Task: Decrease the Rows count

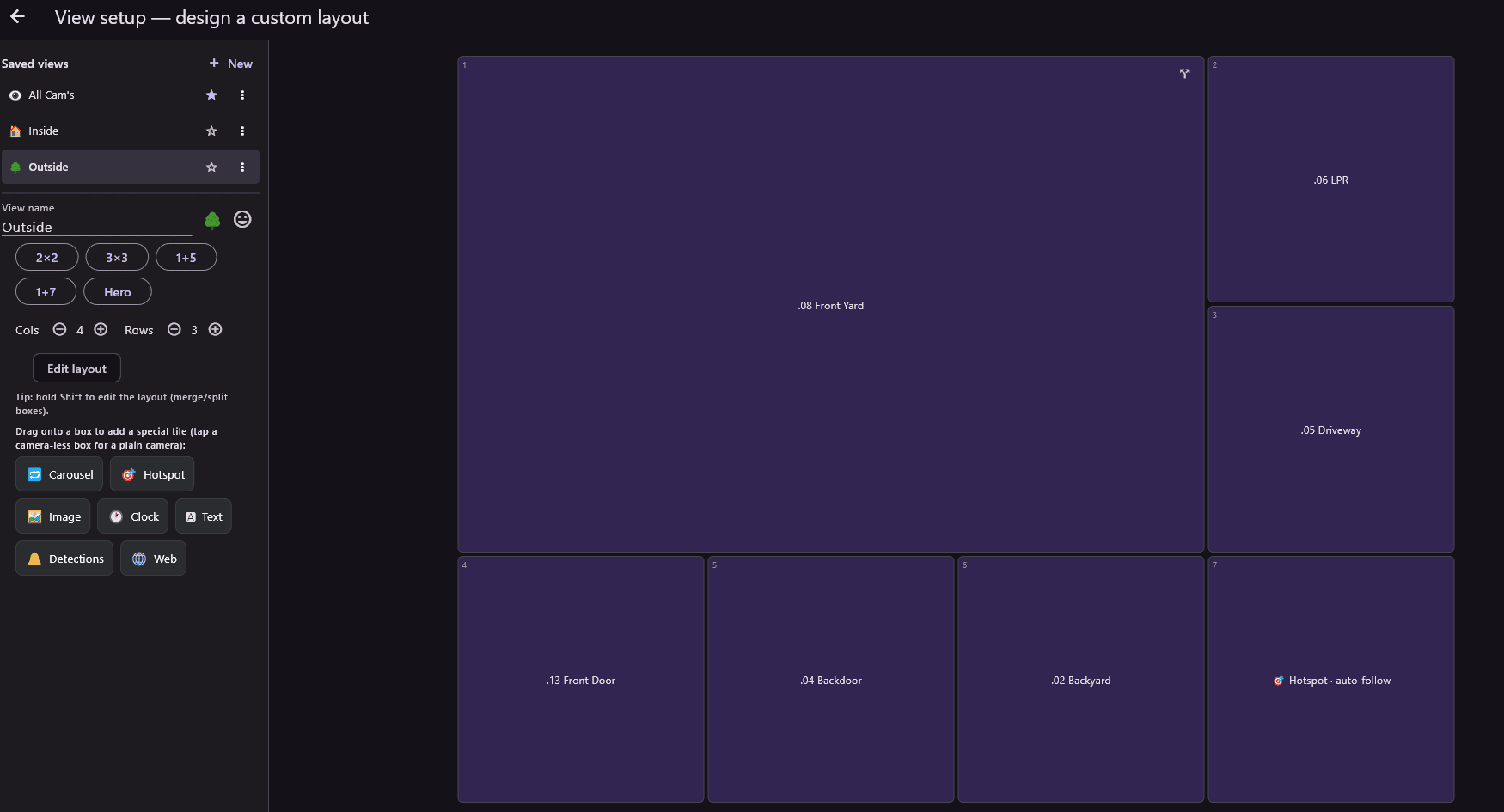Action: (x=174, y=329)
